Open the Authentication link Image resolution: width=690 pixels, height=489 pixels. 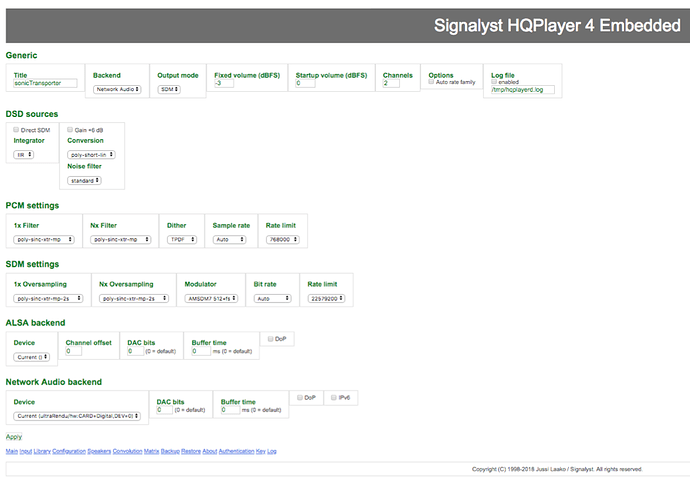pos(237,451)
